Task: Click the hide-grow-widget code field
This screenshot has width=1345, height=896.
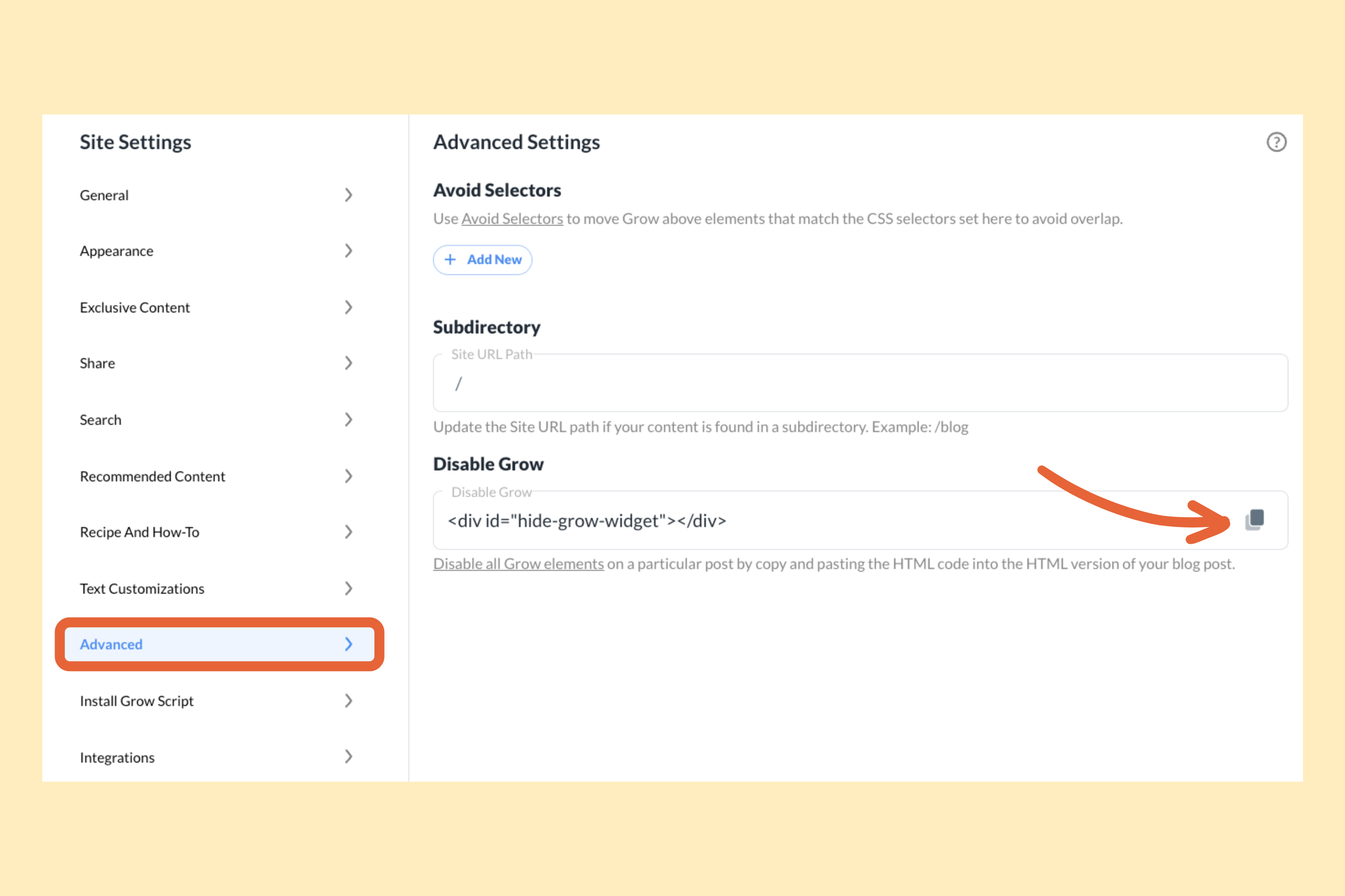Action: [860, 520]
